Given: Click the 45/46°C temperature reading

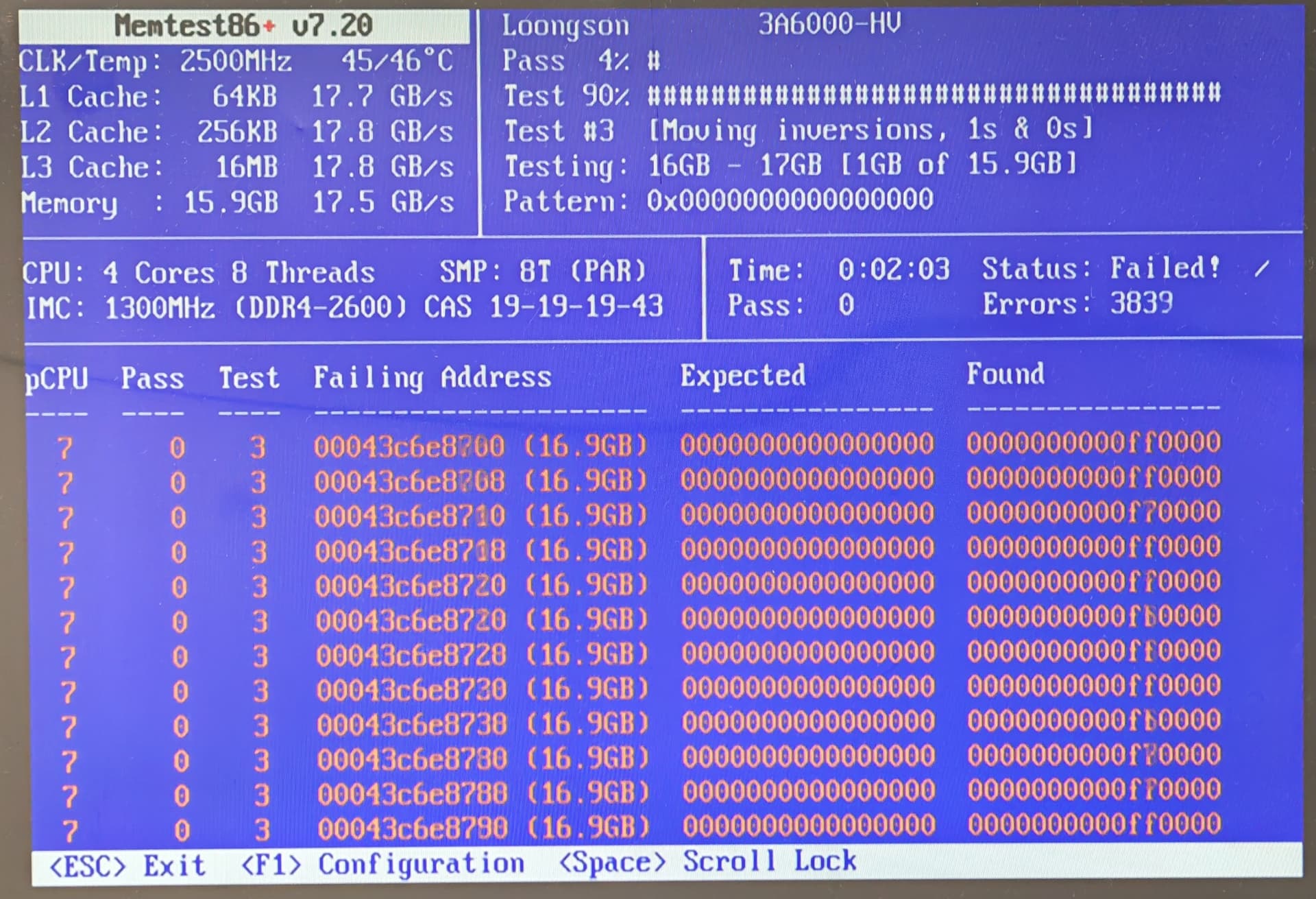Looking at the screenshot, I should click(x=398, y=61).
